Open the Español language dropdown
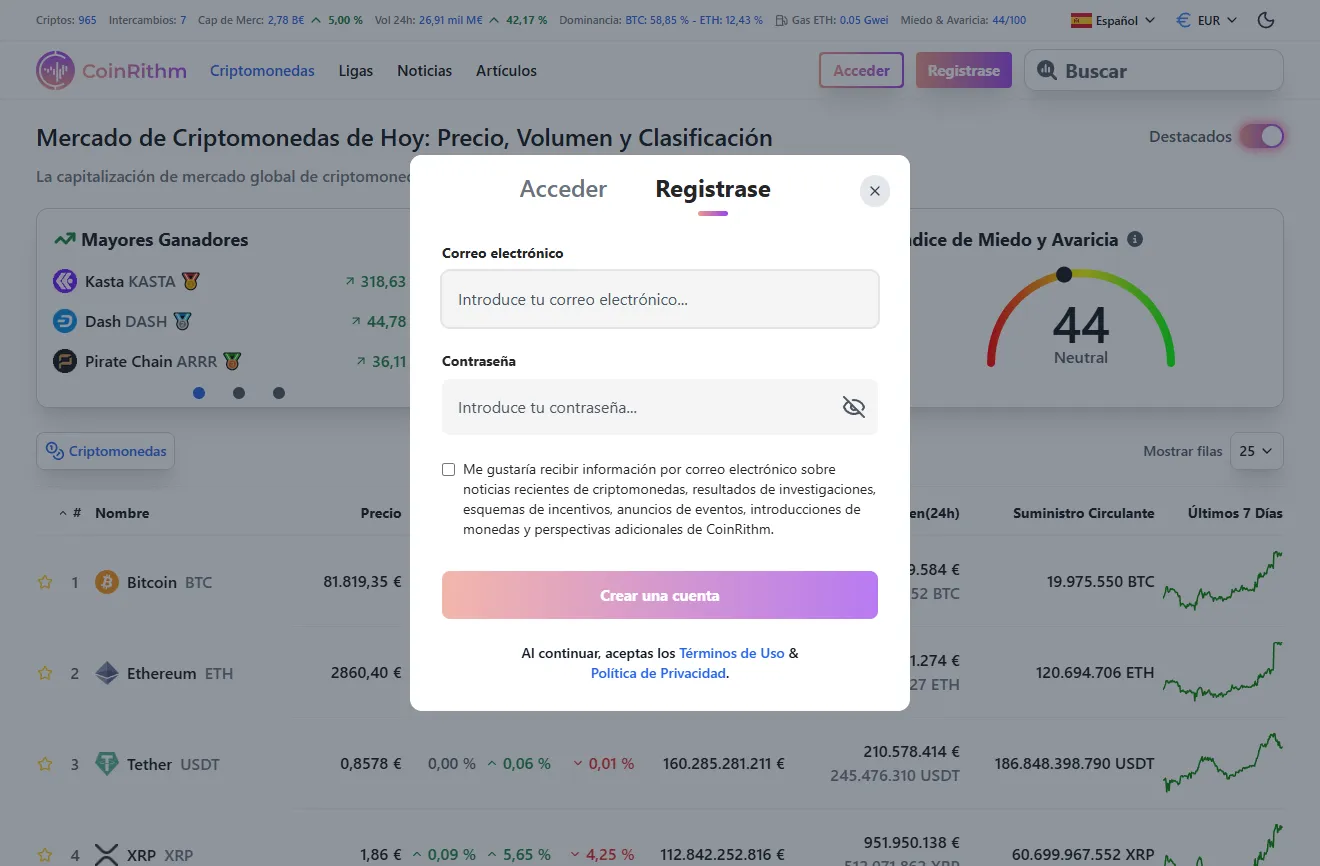The image size is (1320, 866). pyautogui.click(x=1111, y=19)
